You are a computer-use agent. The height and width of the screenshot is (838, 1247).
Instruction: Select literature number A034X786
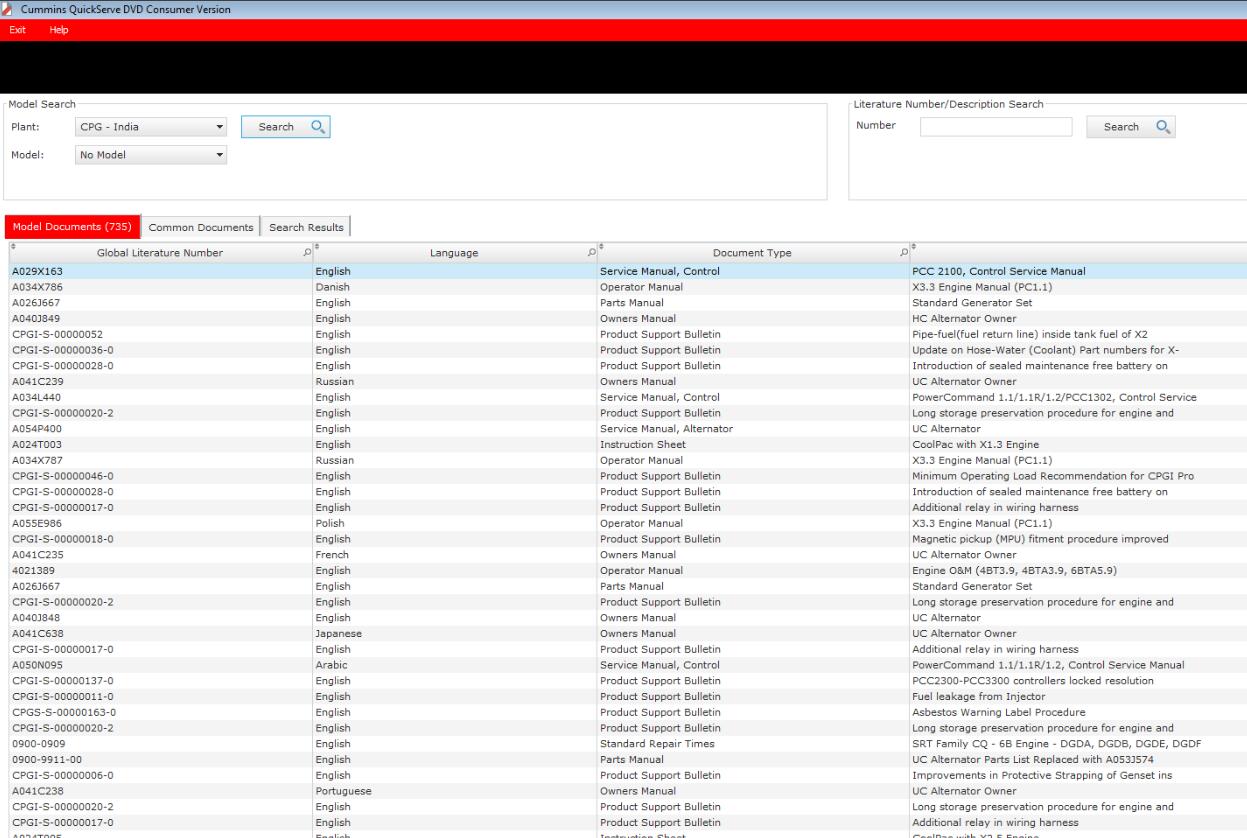point(37,287)
